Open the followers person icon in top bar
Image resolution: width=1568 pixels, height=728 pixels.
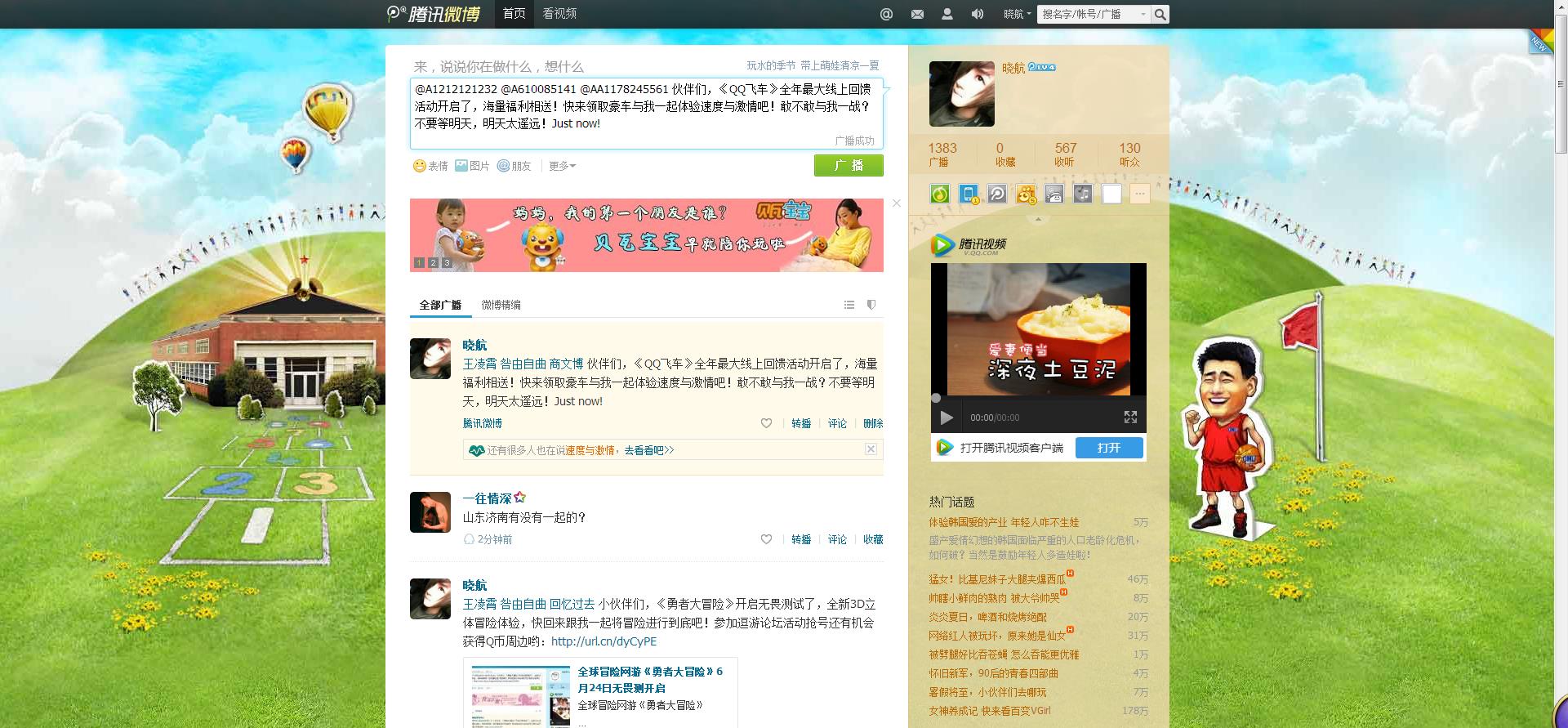(947, 14)
